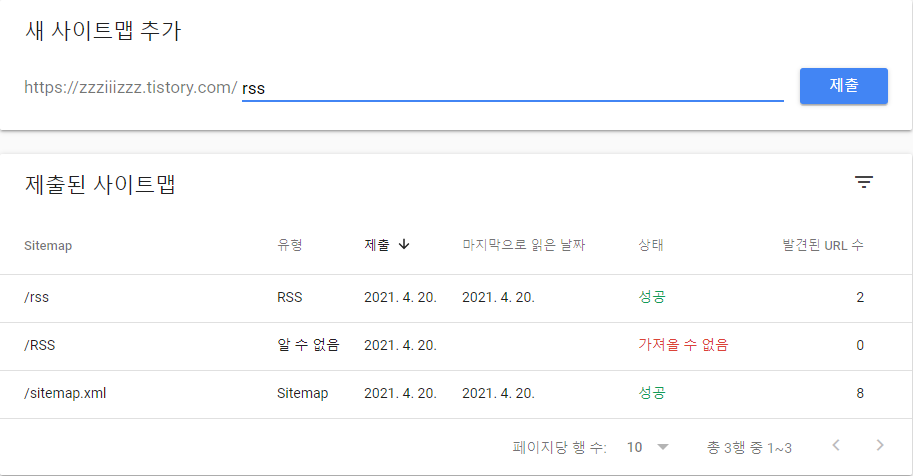Open the filter icon for submitted sitemaps
The image size is (913, 476).
[x=864, y=182]
